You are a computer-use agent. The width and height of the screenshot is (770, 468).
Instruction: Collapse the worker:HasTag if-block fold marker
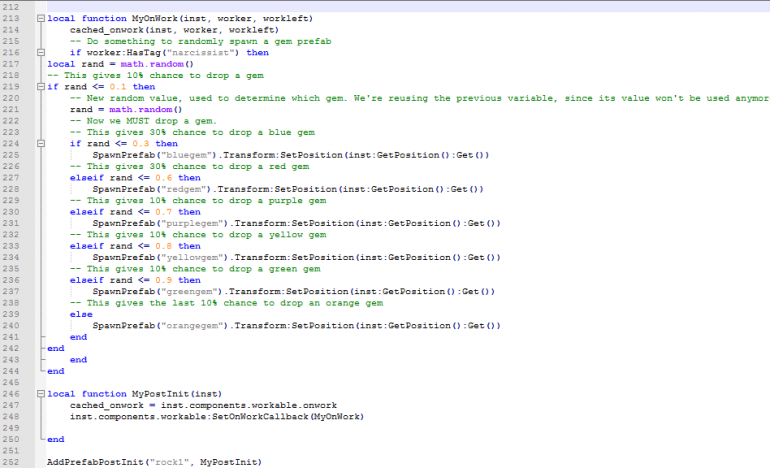click(39, 52)
